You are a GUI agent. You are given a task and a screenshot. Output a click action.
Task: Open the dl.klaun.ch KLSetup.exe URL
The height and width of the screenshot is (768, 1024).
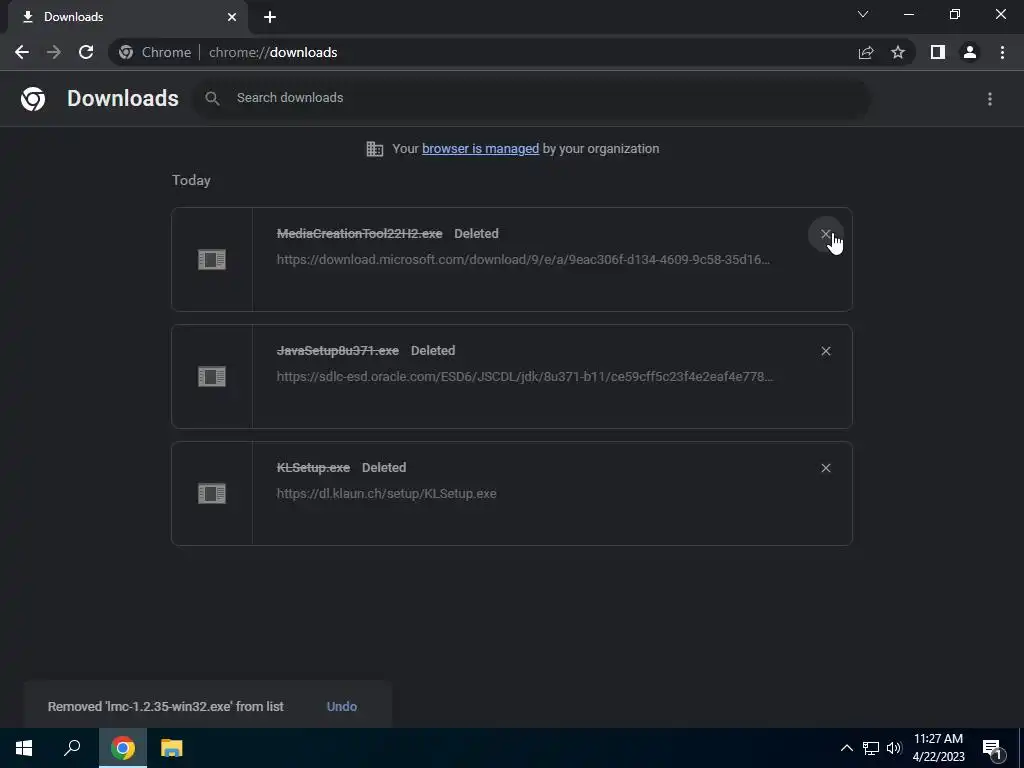point(387,494)
